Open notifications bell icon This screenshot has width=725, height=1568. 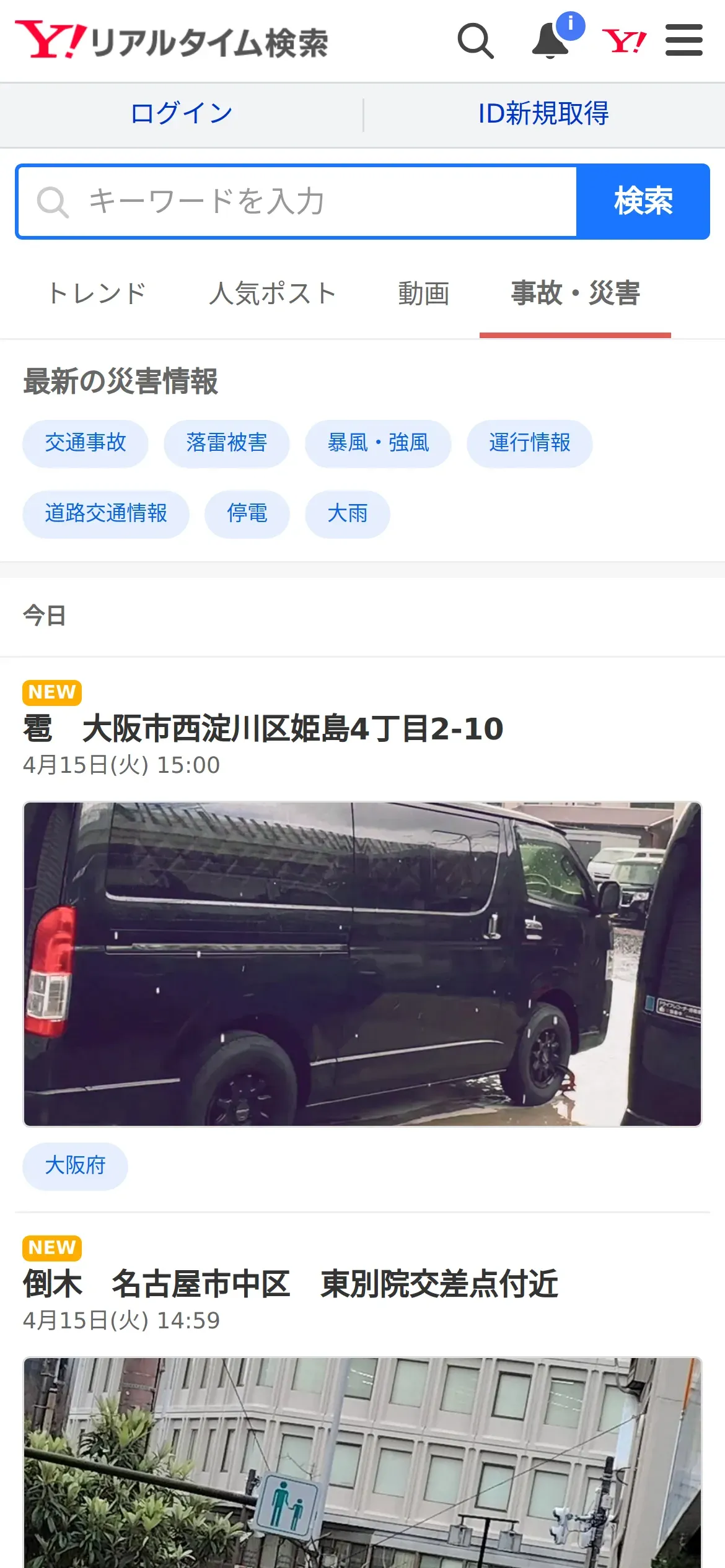tap(551, 41)
